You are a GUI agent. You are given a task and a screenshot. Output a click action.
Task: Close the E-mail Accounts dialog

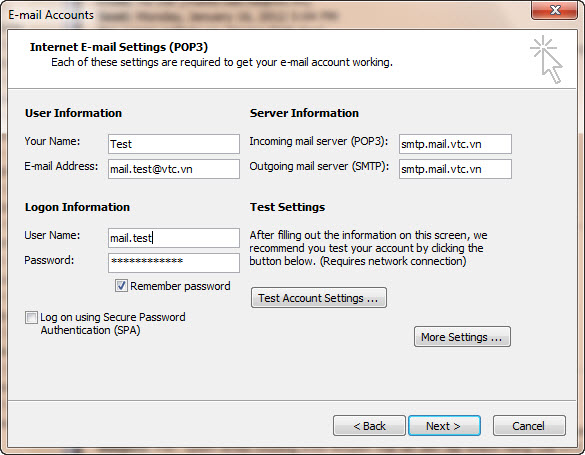(555, 10)
